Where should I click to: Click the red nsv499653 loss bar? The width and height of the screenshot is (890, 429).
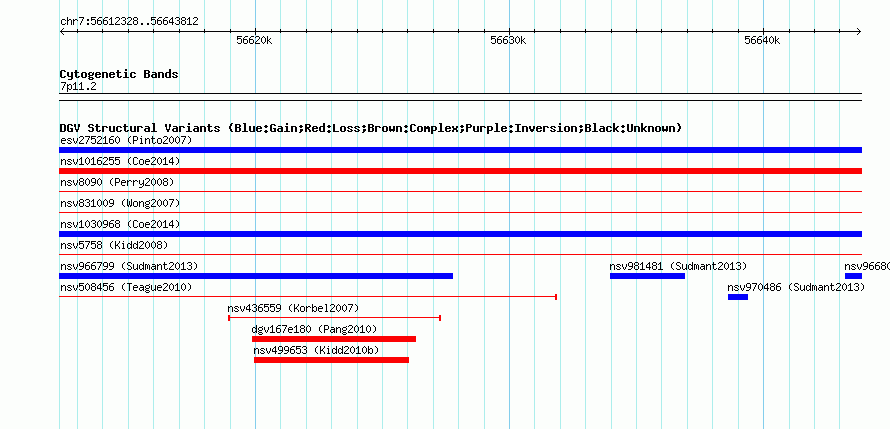click(331, 360)
